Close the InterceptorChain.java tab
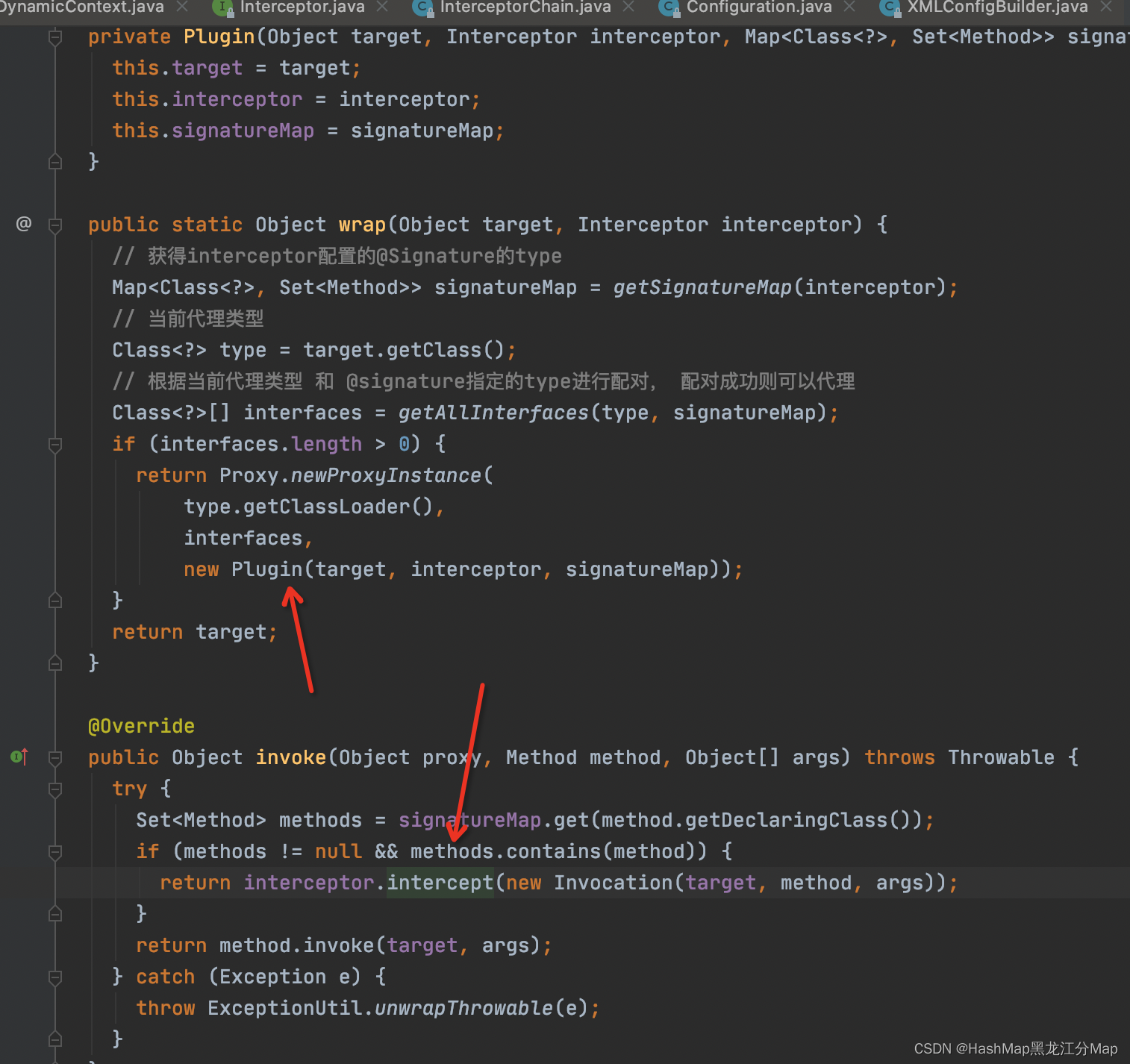This screenshot has height=1064, width=1130. (628, 7)
